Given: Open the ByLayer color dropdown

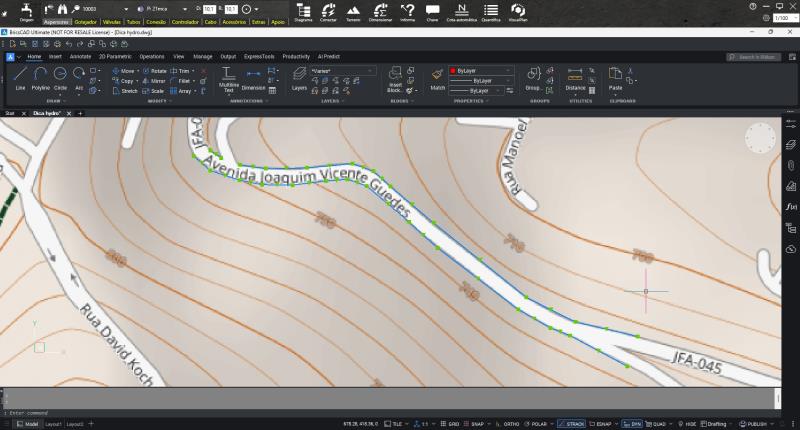Looking at the screenshot, I should 481,71.
